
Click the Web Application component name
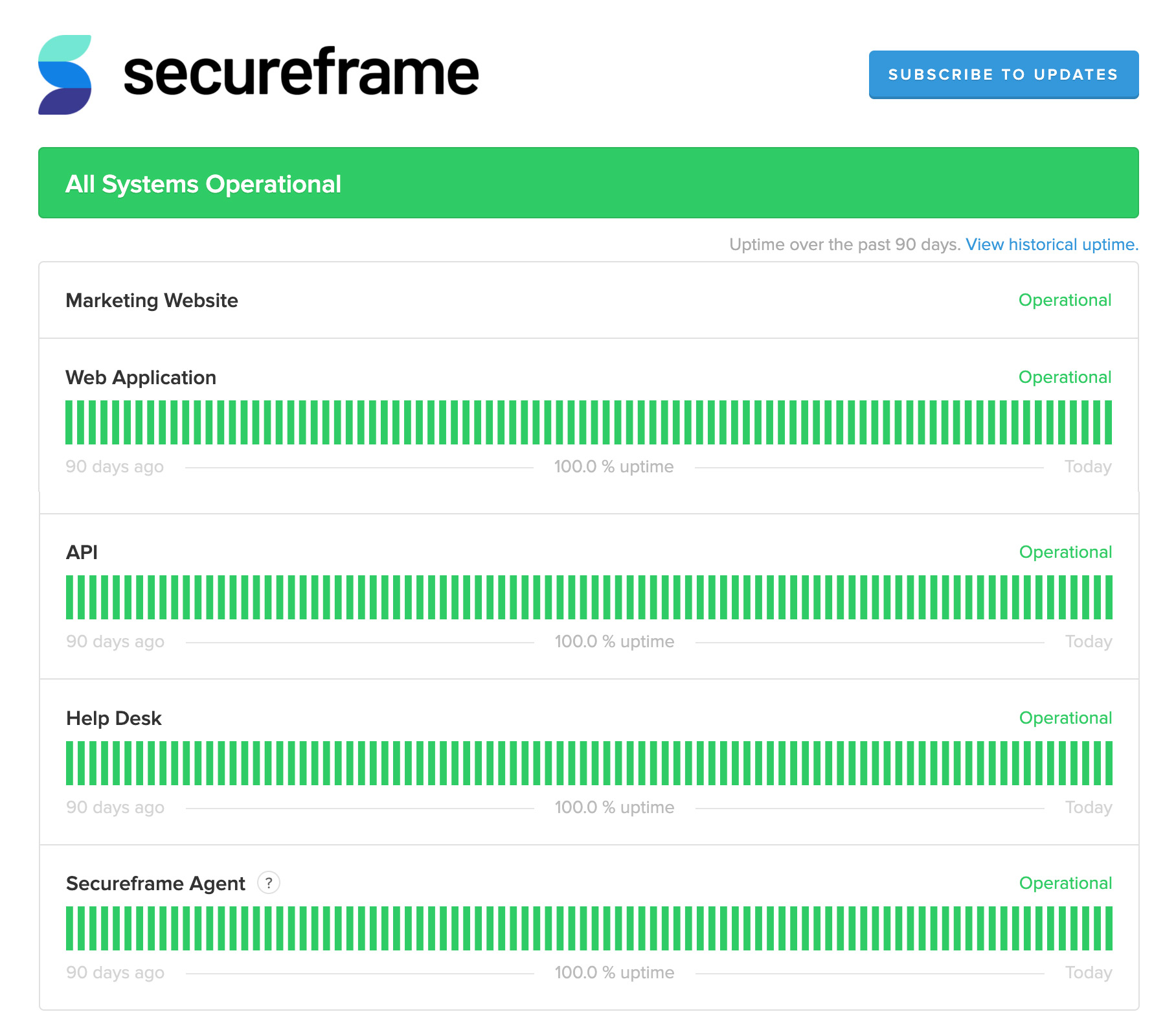(x=141, y=377)
